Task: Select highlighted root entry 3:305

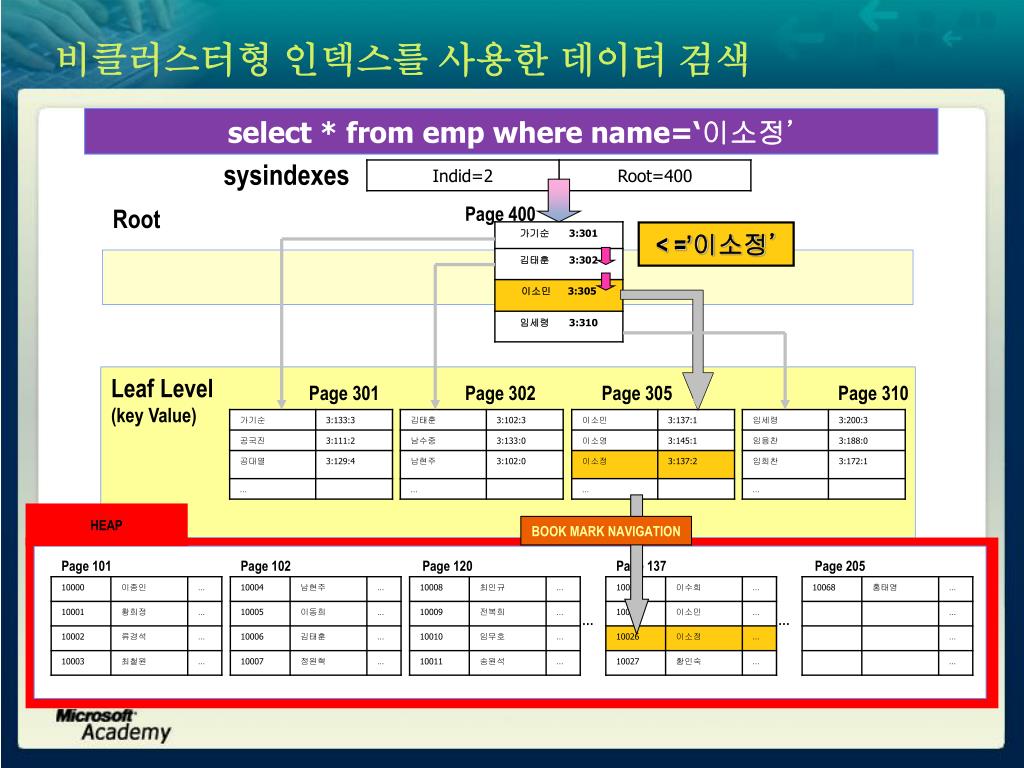Action: pos(558,295)
